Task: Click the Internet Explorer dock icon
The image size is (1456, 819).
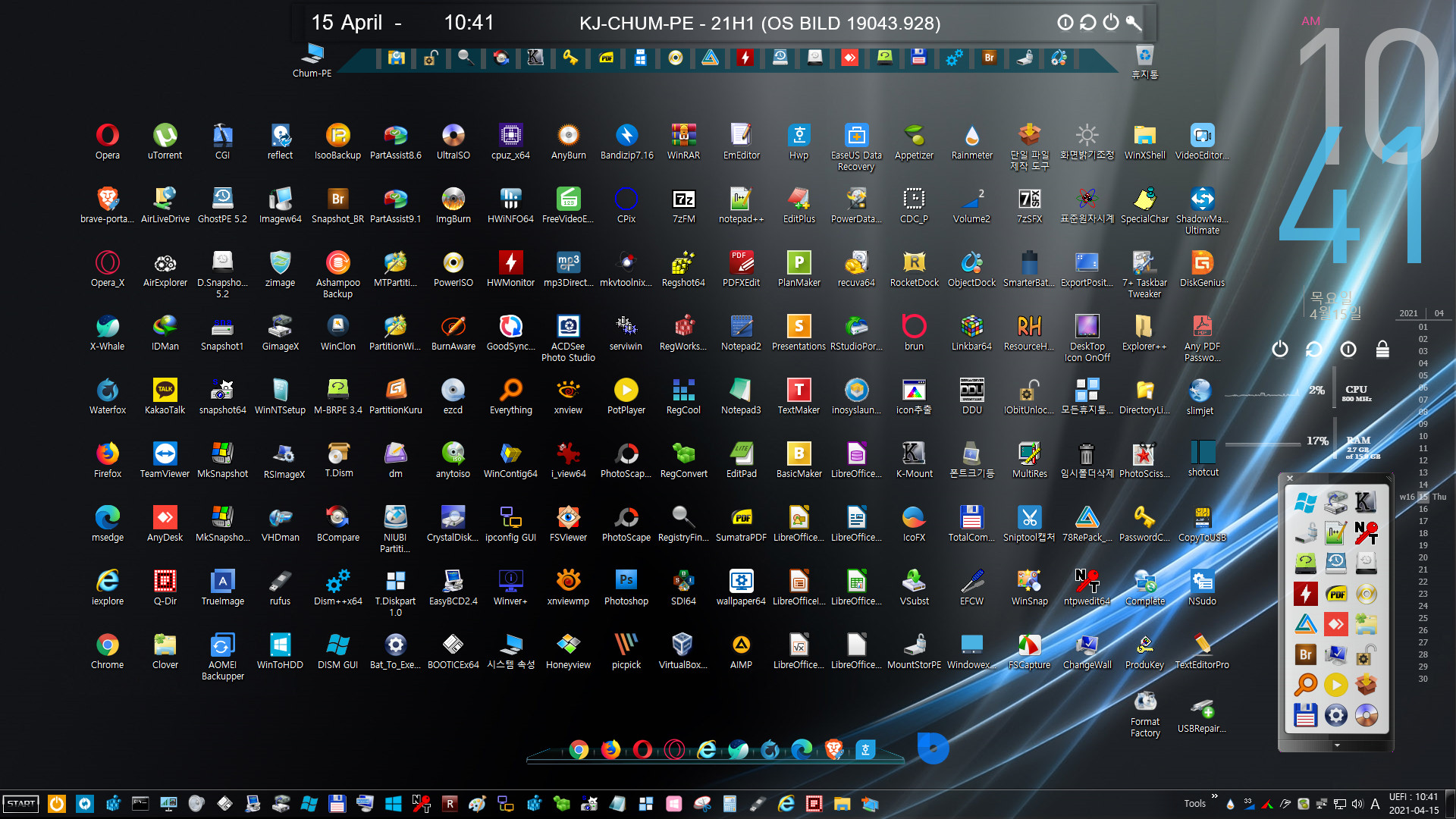Action: tap(707, 749)
